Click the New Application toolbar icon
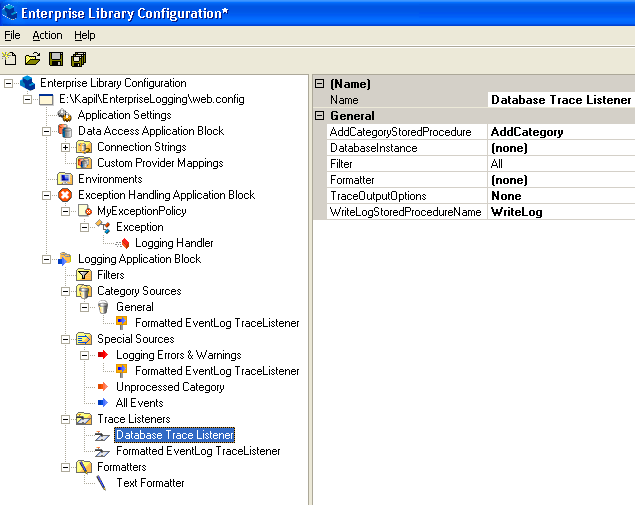Screen dimensions: 635x512 [10, 59]
